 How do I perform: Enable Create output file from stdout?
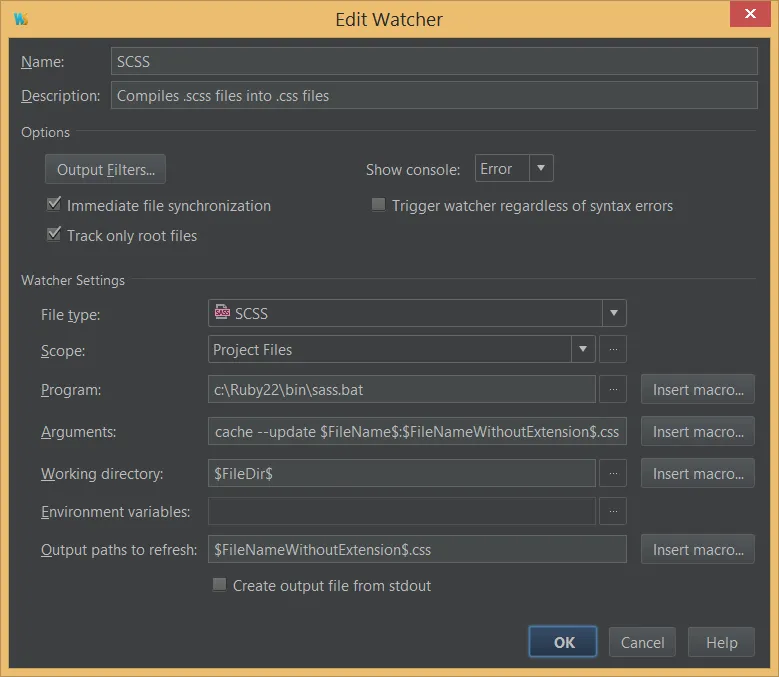[x=219, y=584]
